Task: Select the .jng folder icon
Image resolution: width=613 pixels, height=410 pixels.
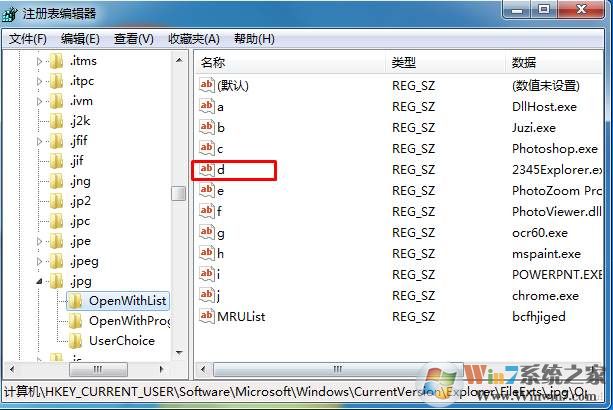Action: coord(57,181)
